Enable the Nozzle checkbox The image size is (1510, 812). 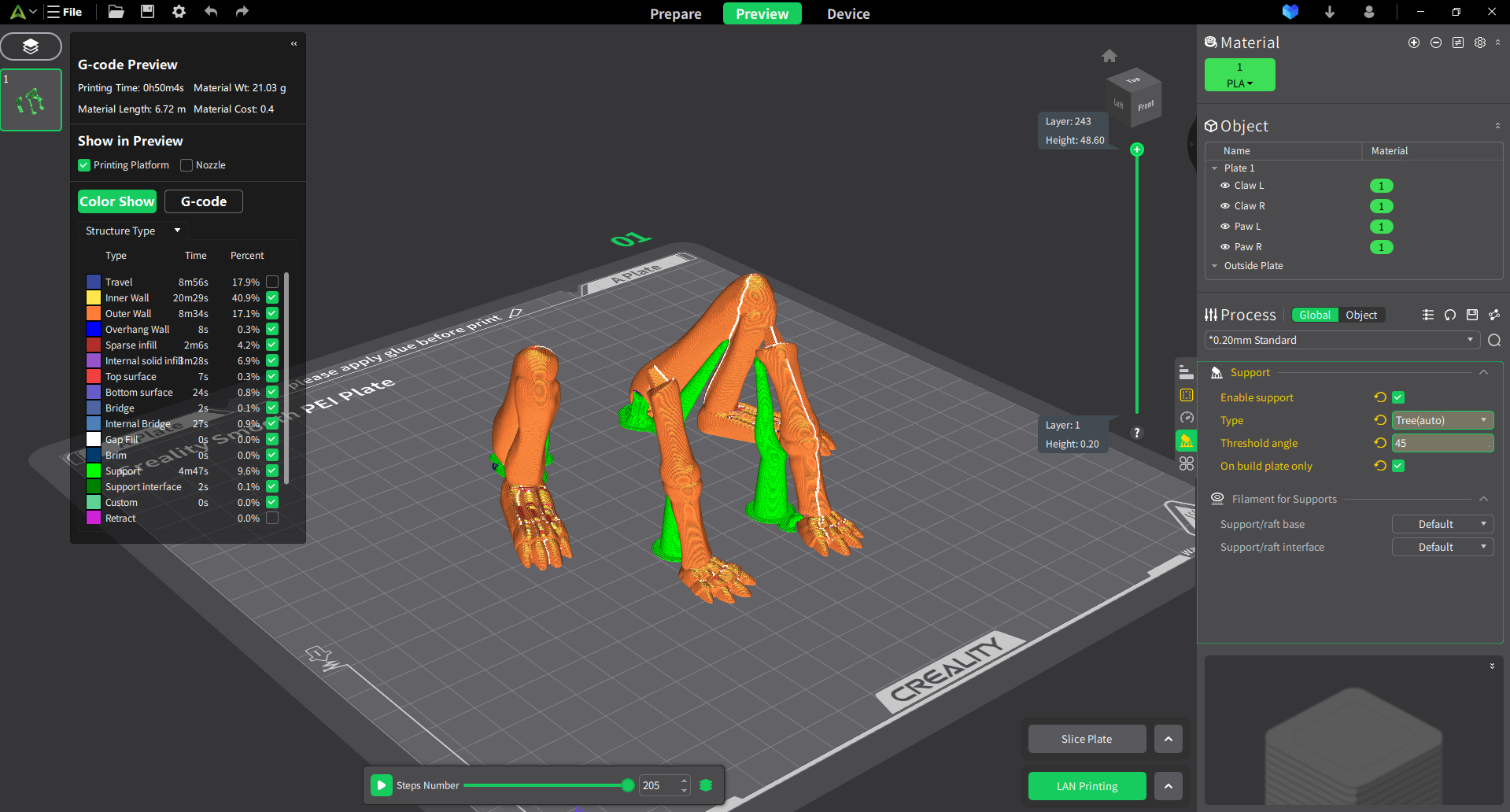pyautogui.click(x=186, y=165)
